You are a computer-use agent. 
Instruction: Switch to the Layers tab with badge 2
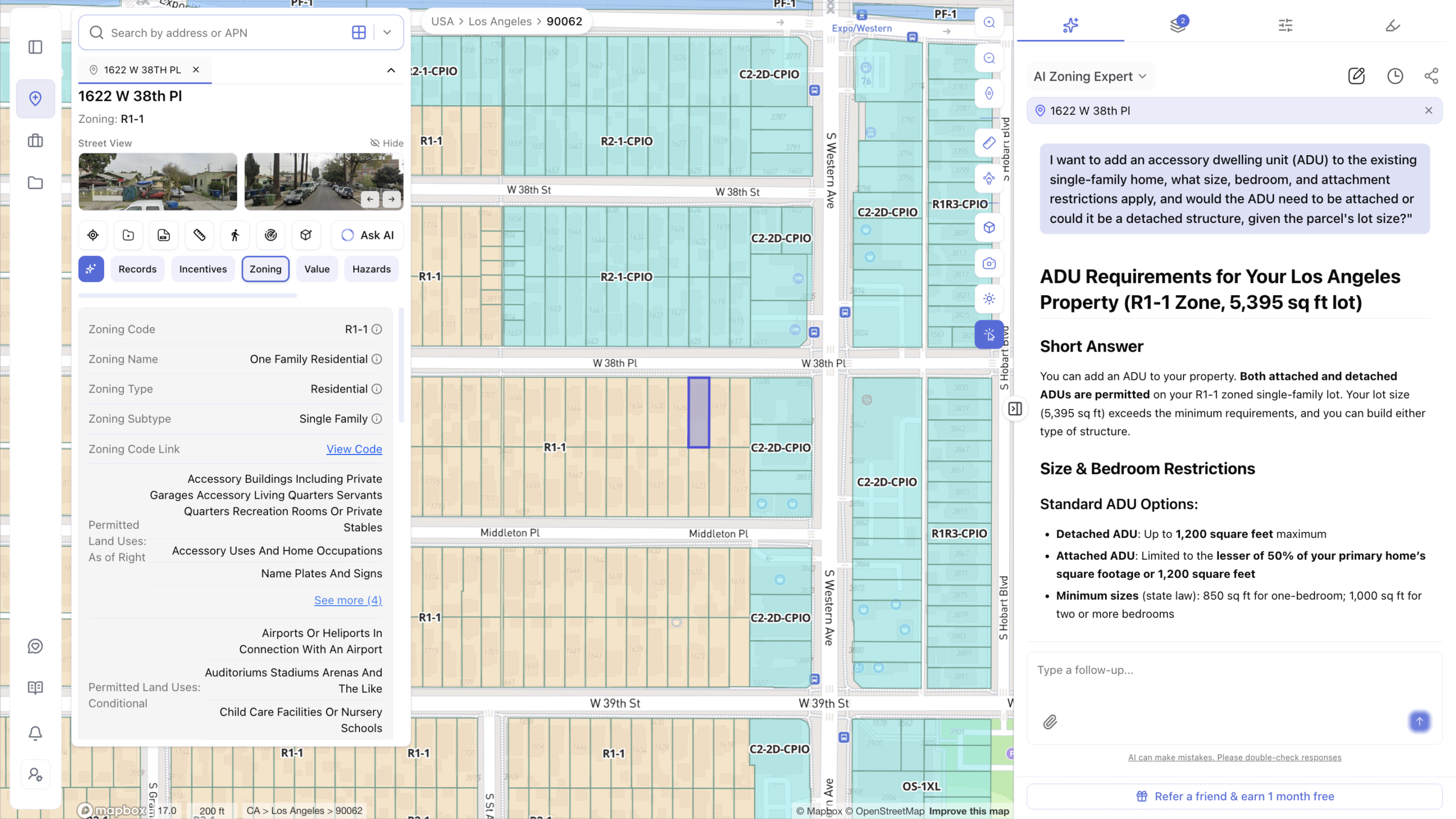(1178, 25)
